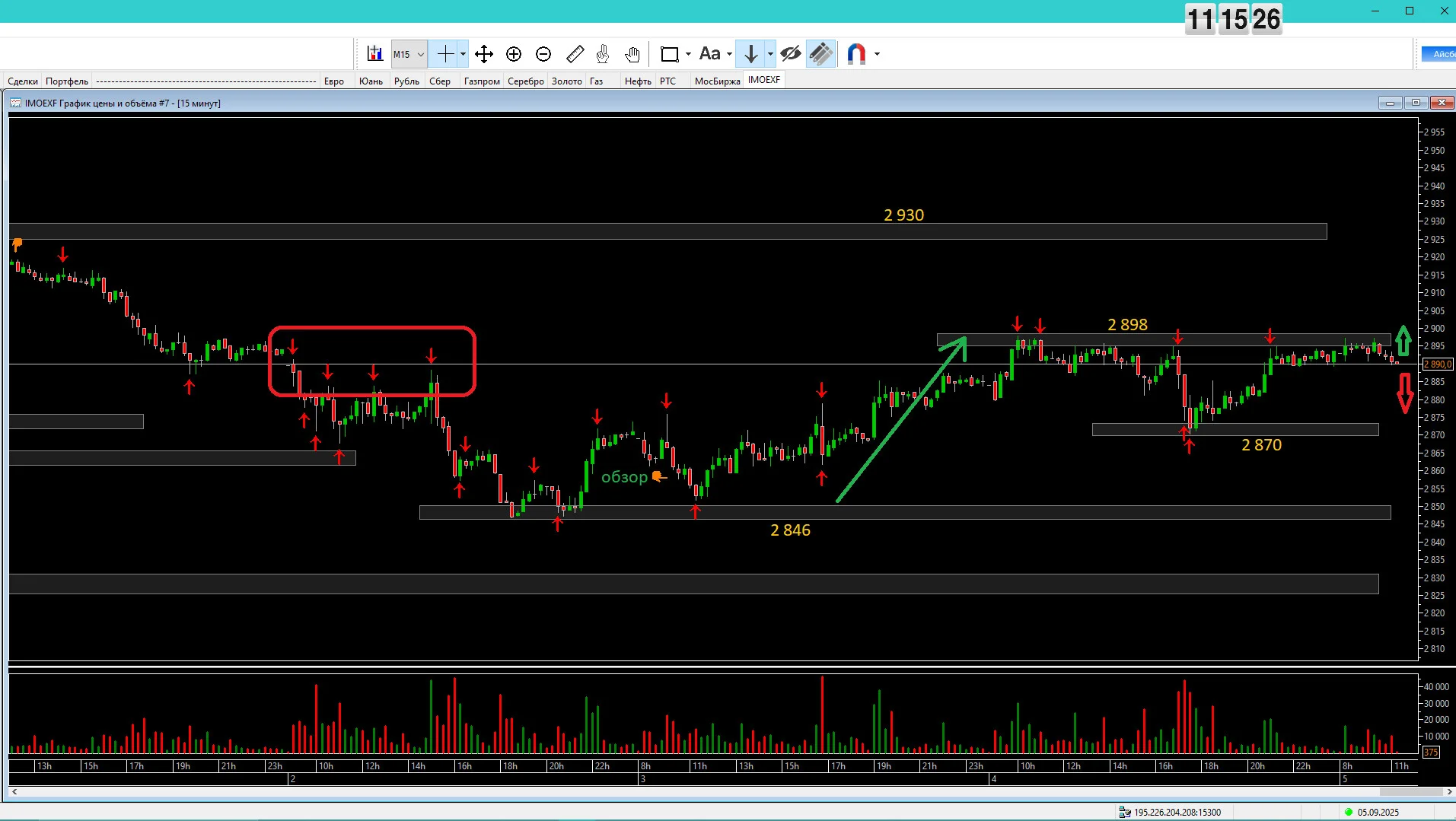
Task: Select the open hand pan tool
Action: pyautogui.click(x=632, y=54)
